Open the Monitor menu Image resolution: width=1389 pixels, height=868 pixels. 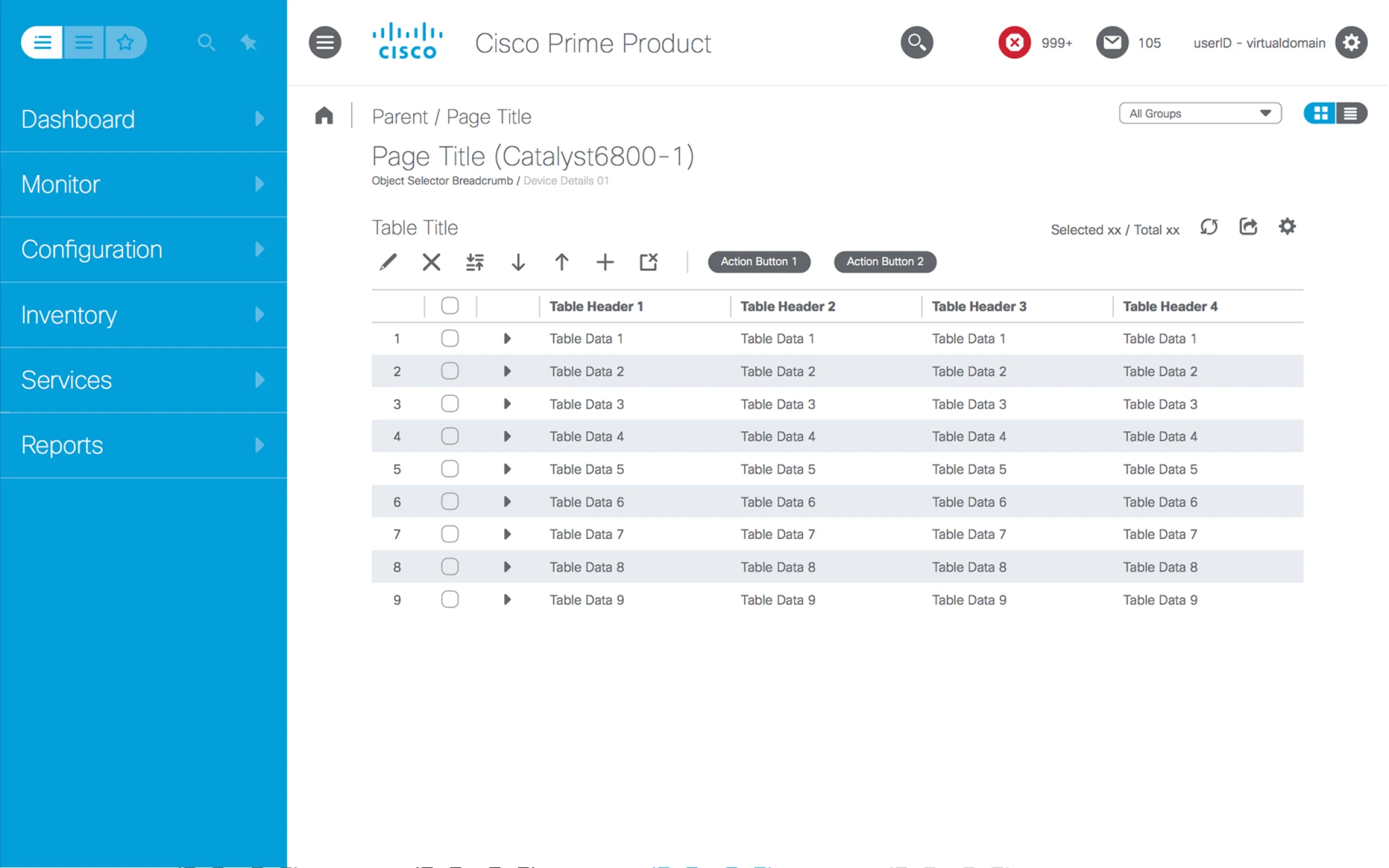(x=143, y=184)
